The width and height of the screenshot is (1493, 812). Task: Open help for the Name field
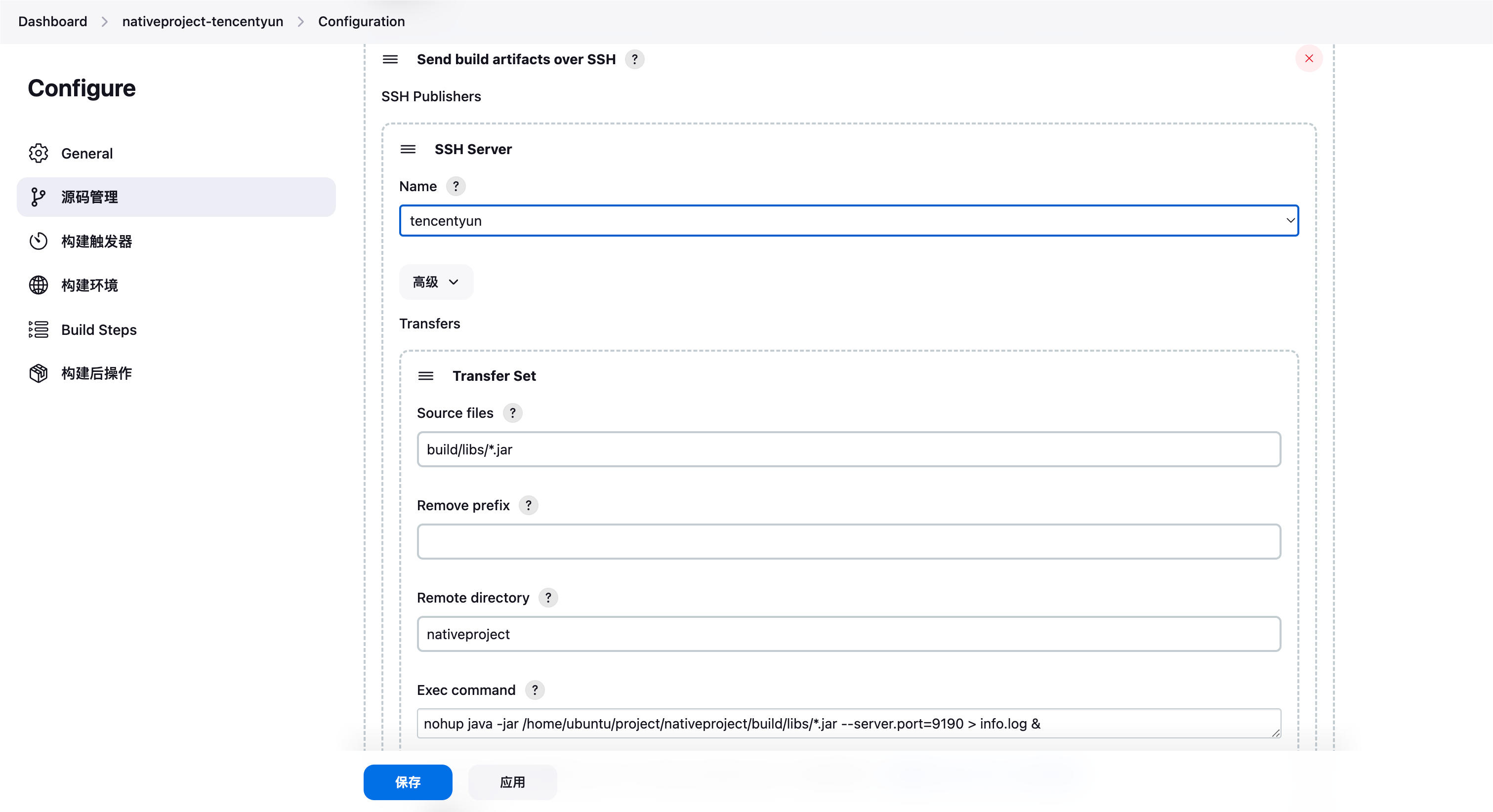coord(456,186)
